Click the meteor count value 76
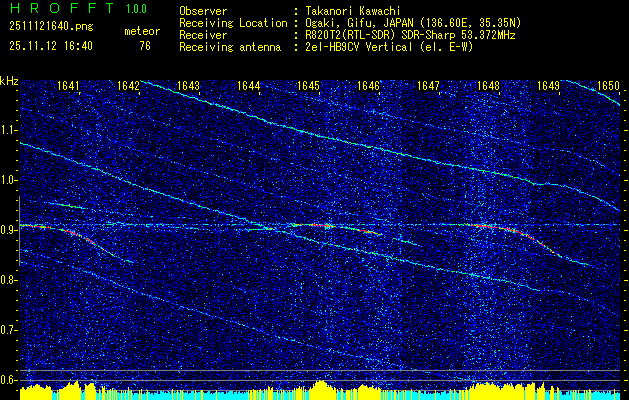This screenshot has width=629, height=400. tap(145, 46)
